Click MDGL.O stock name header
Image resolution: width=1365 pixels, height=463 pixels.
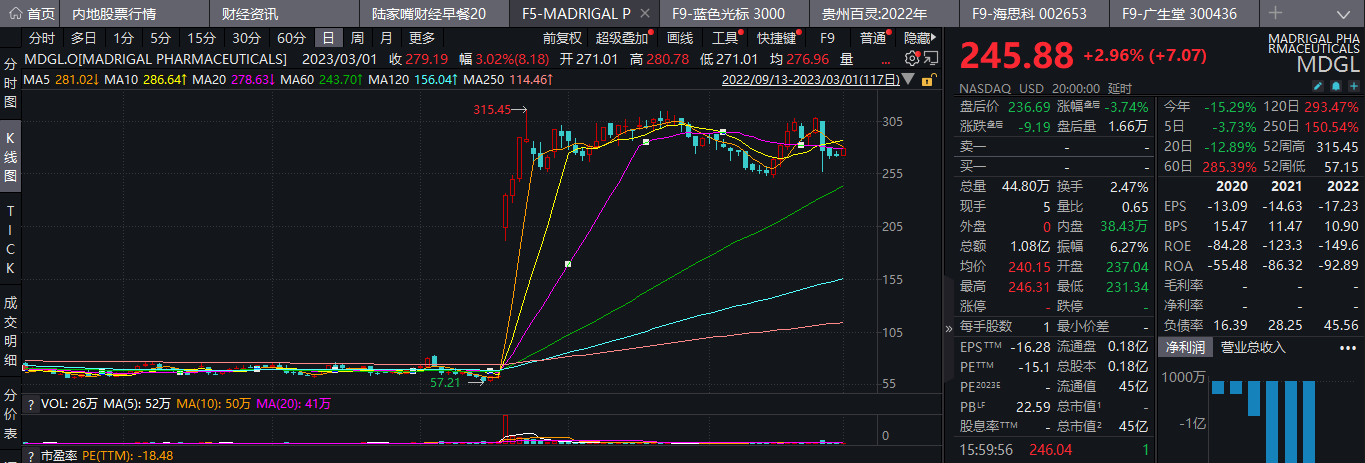click(x=155, y=59)
